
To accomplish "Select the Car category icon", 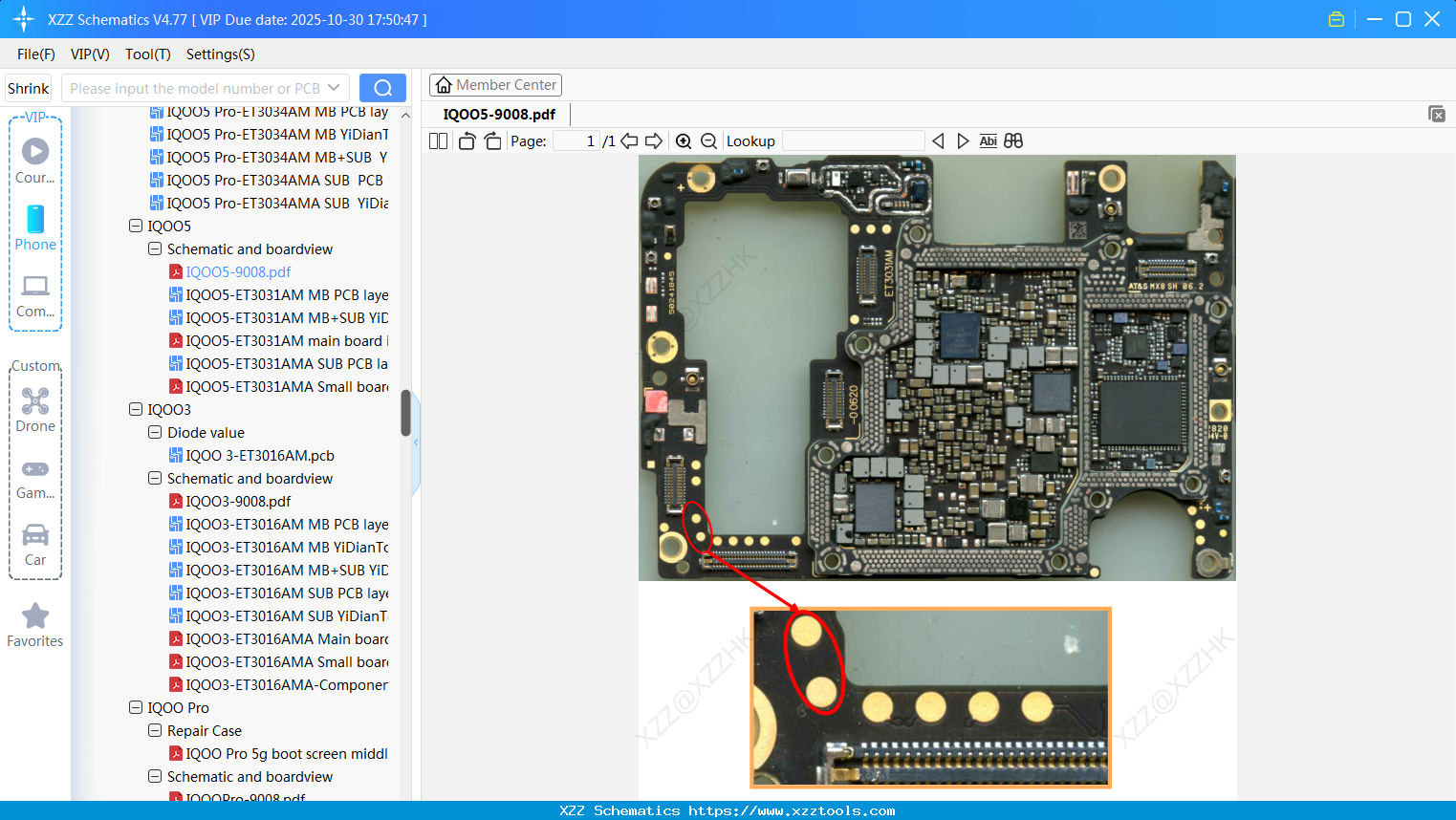I will tap(35, 544).
